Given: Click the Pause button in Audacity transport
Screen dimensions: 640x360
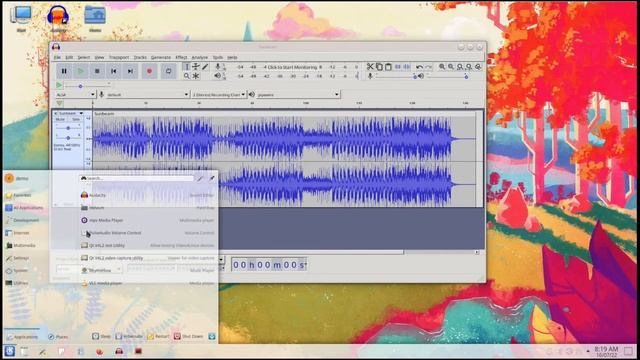Looking at the screenshot, I should click(64, 71).
